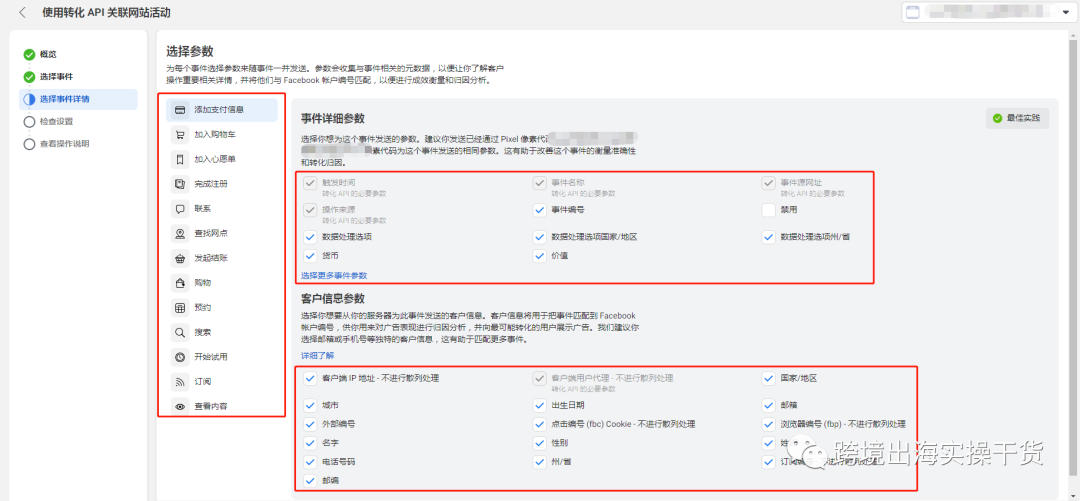Image resolution: width=1080 pixels, height=501 pixels.
Task: Select the 查看内容 eye icon
Action: coord(180,407)
